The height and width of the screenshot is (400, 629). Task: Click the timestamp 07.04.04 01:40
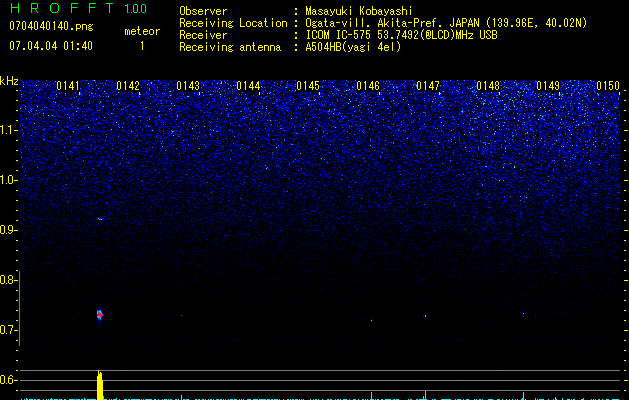(x=51, y=46)
